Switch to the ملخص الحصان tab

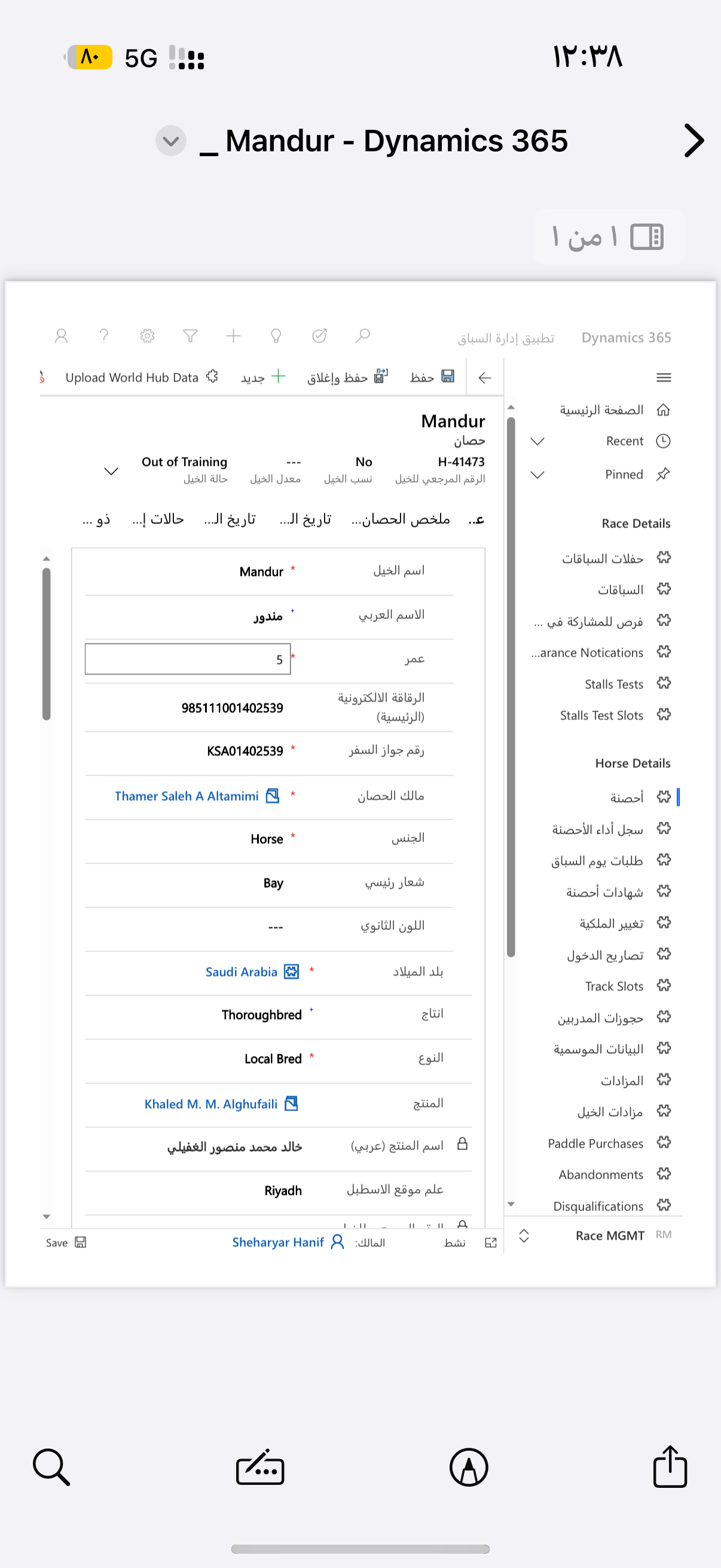point(401,518)
